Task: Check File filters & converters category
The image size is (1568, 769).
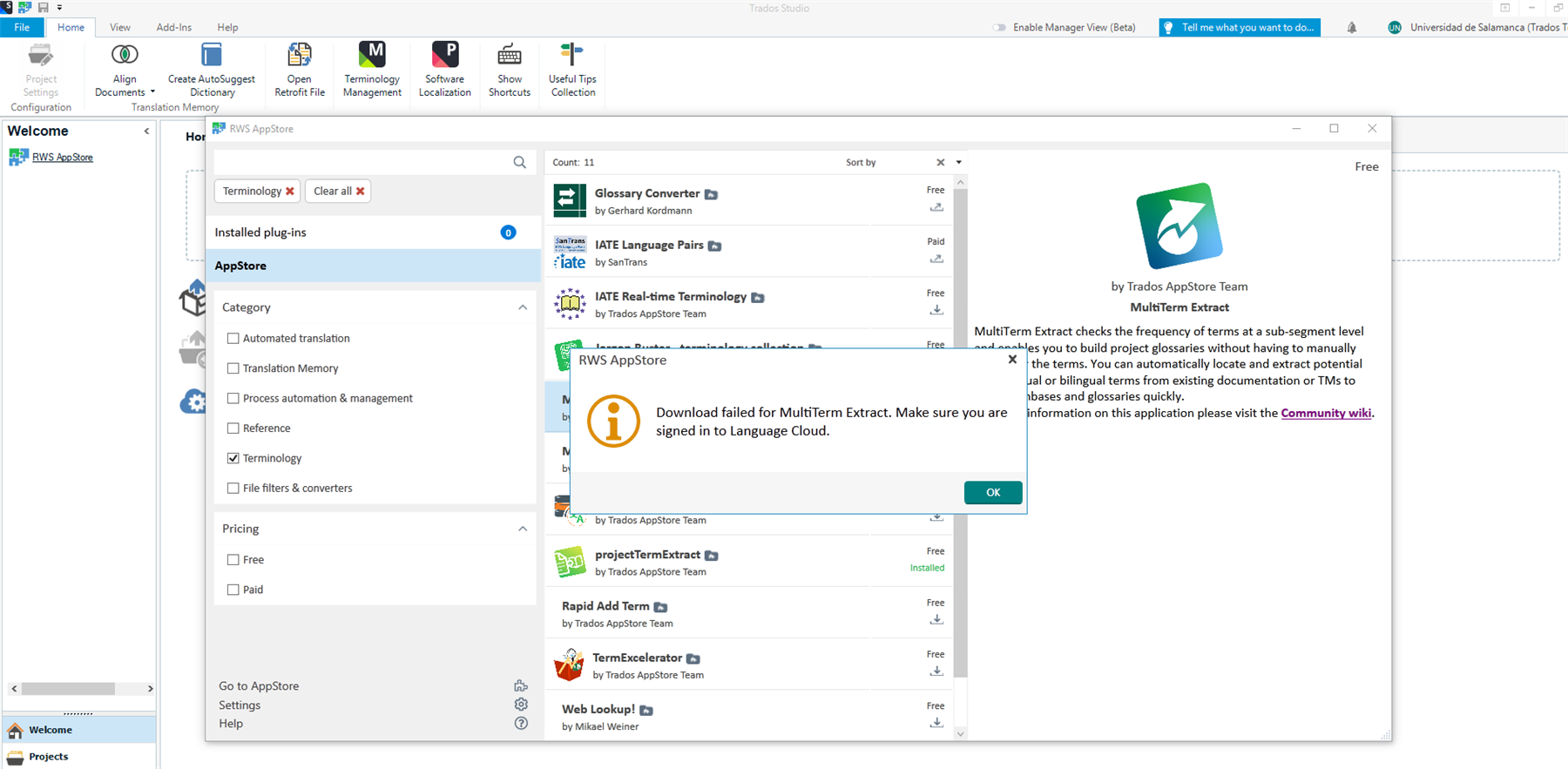Action: 233,489
